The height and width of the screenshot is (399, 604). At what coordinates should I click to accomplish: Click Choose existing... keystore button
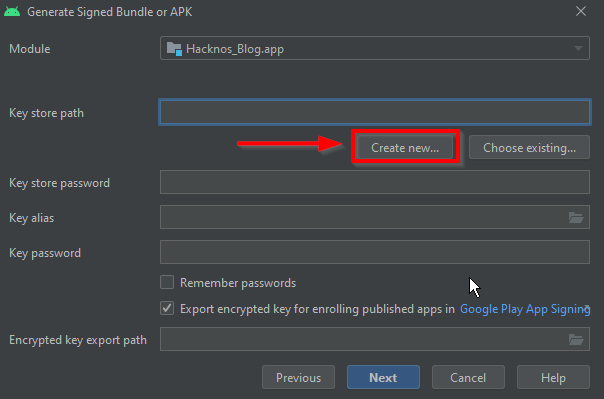point(529,148)
